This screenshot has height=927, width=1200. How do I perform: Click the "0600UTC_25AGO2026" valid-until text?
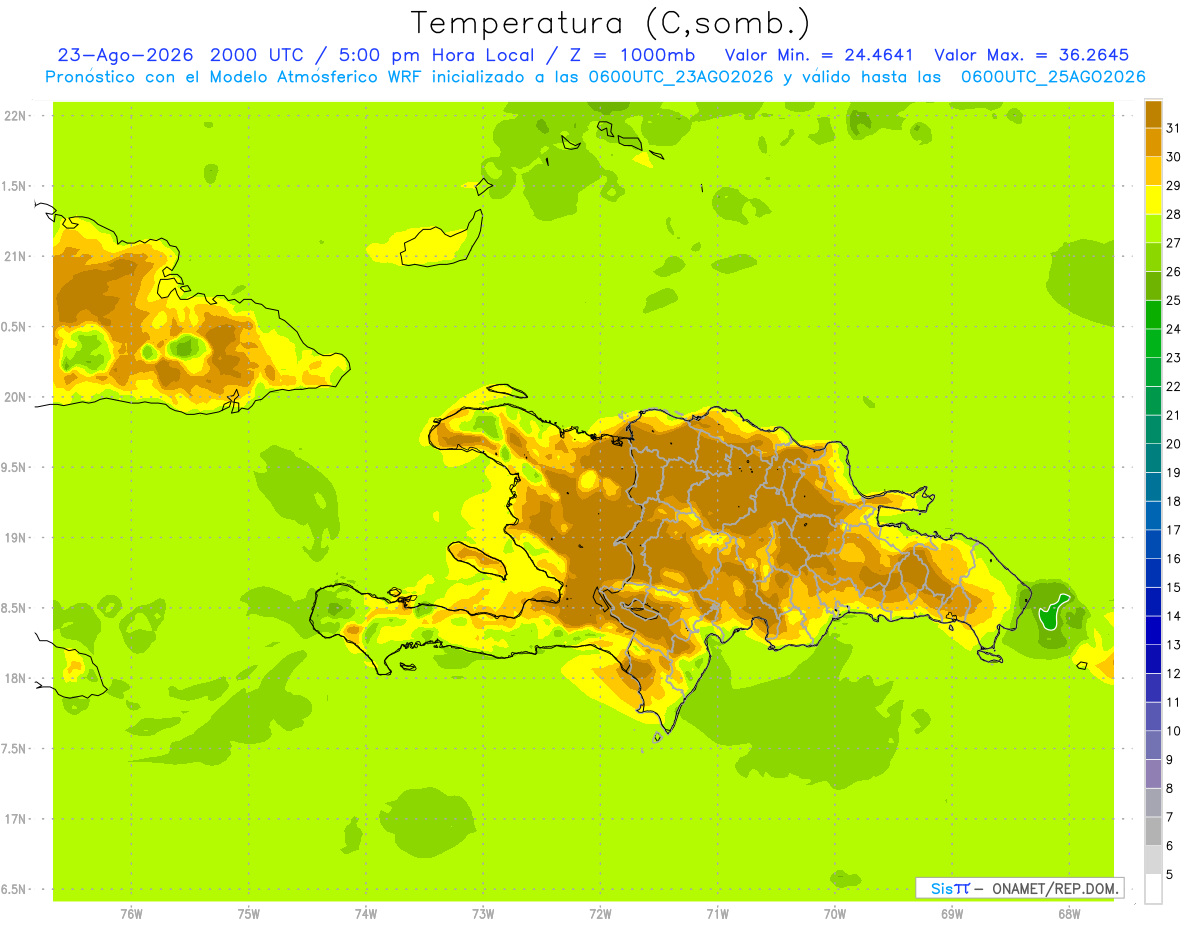(1053, 77)
